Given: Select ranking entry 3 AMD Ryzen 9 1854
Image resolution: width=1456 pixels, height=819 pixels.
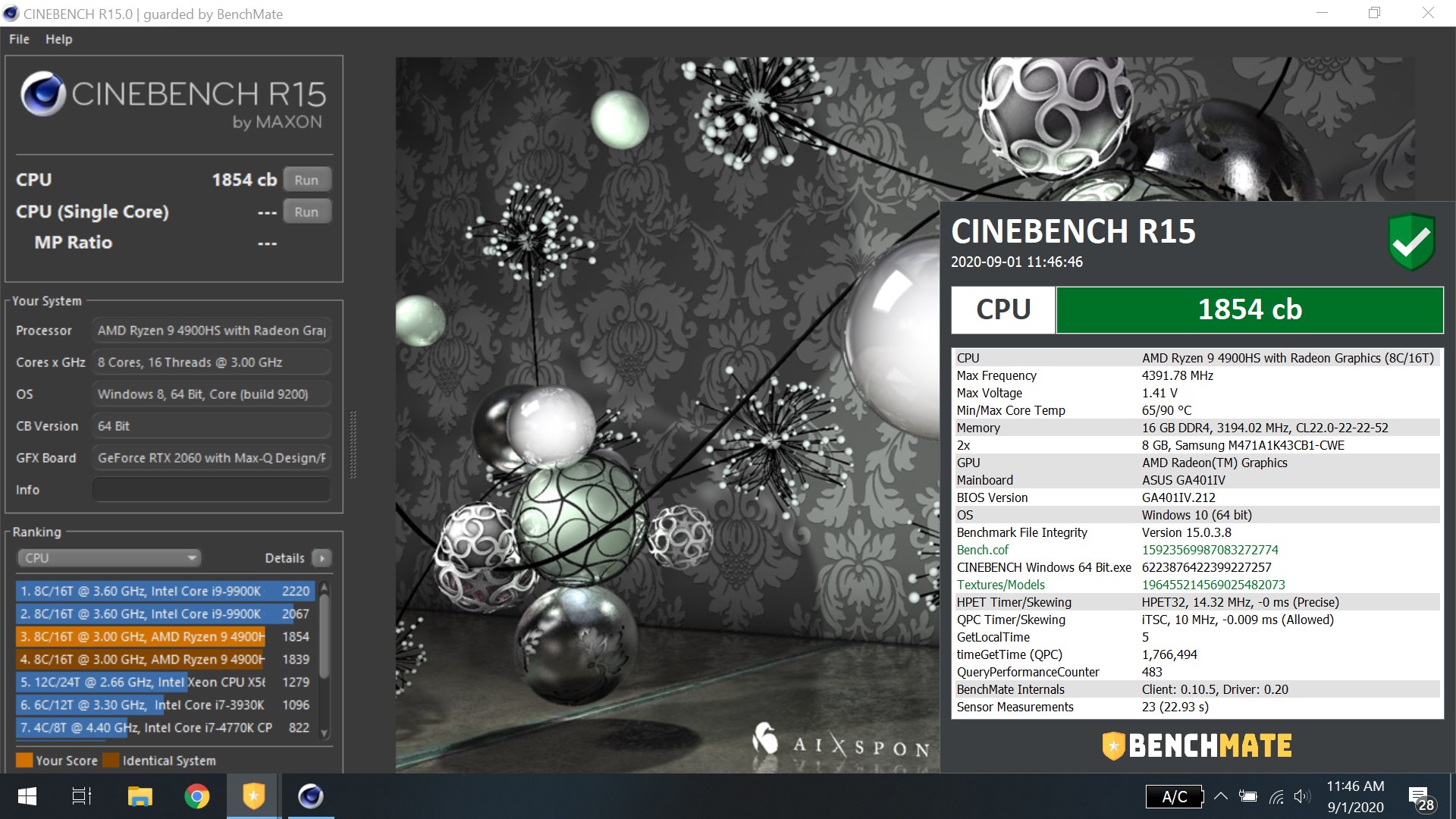Looking at the screenshot, I should [165, 636].
